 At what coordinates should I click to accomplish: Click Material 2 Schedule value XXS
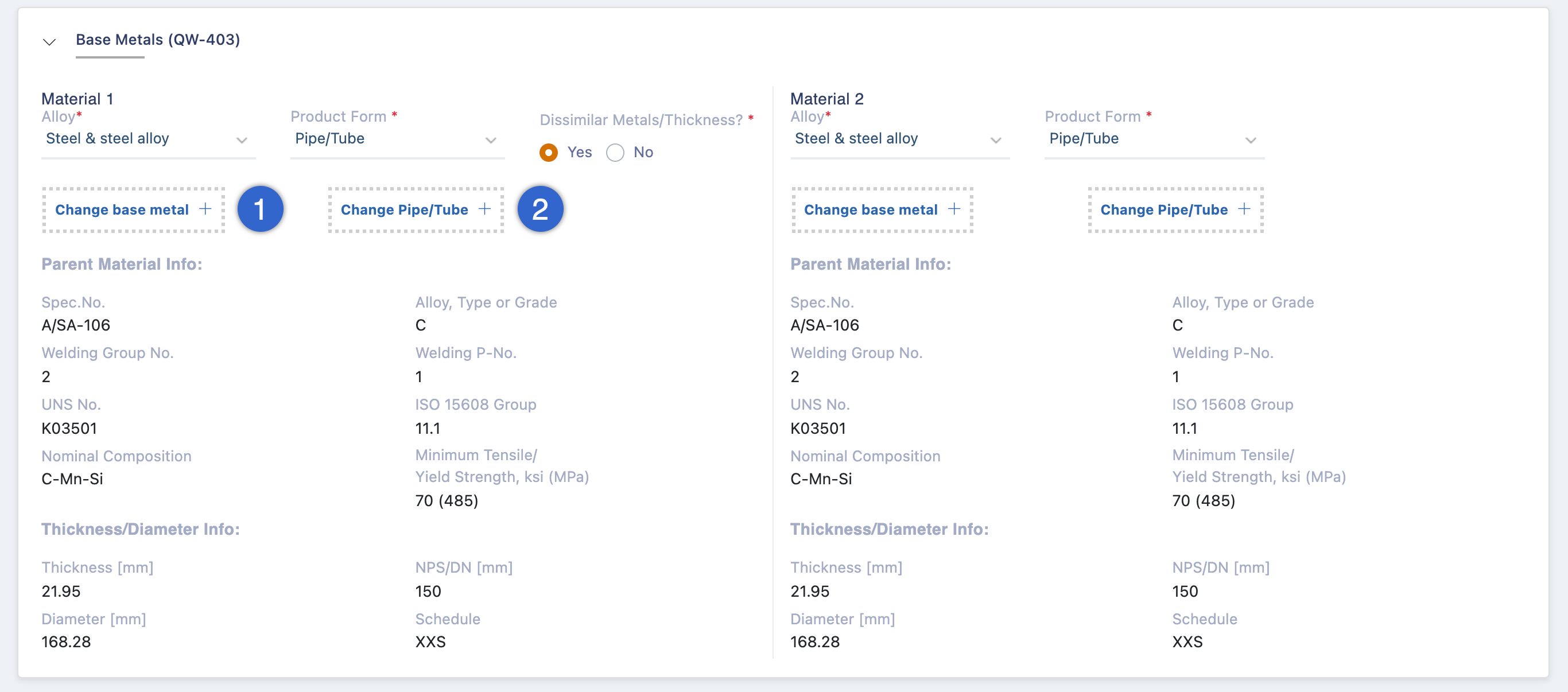[x=1187, y=642]
